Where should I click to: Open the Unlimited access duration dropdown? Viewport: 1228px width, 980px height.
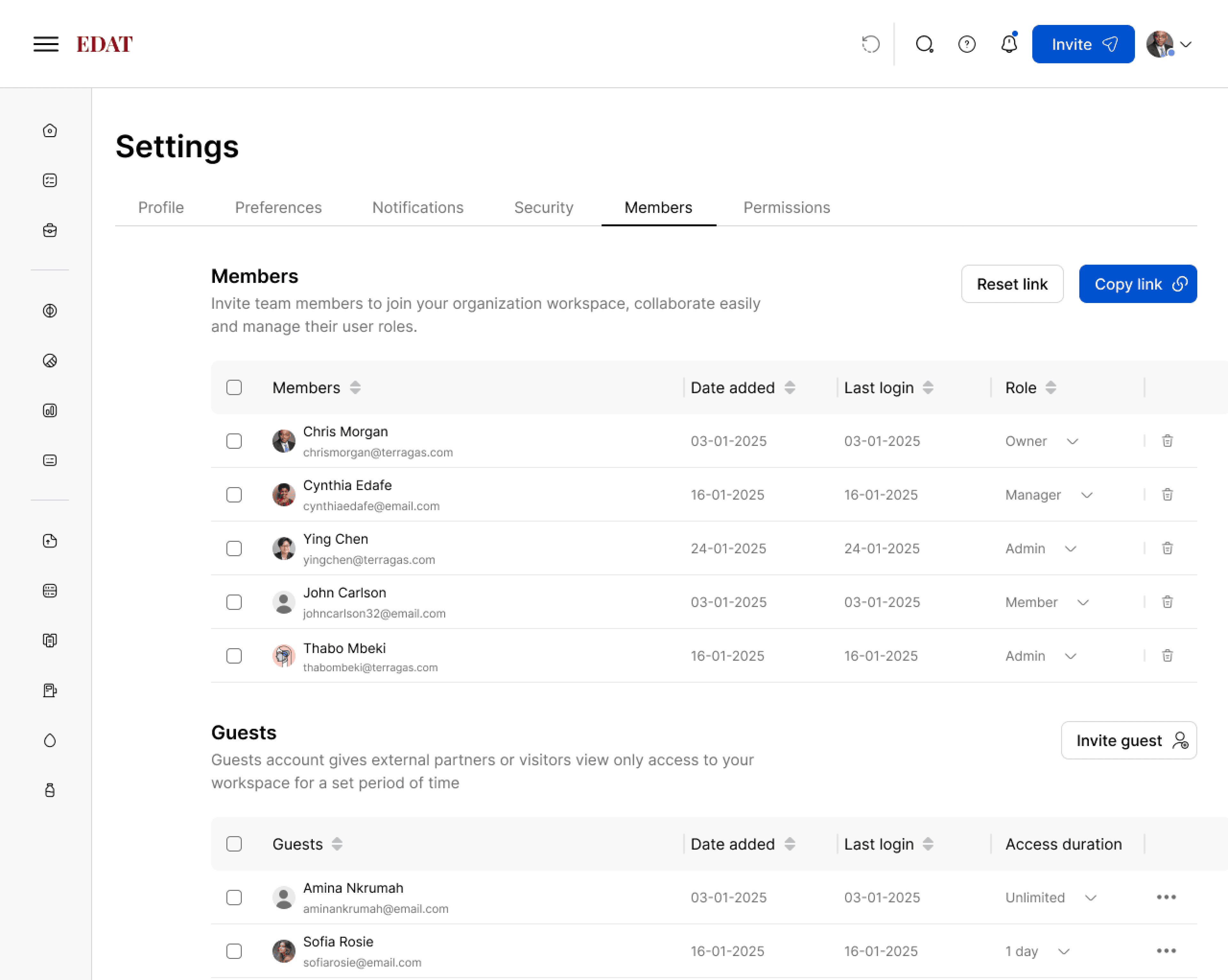(1090, 898)
